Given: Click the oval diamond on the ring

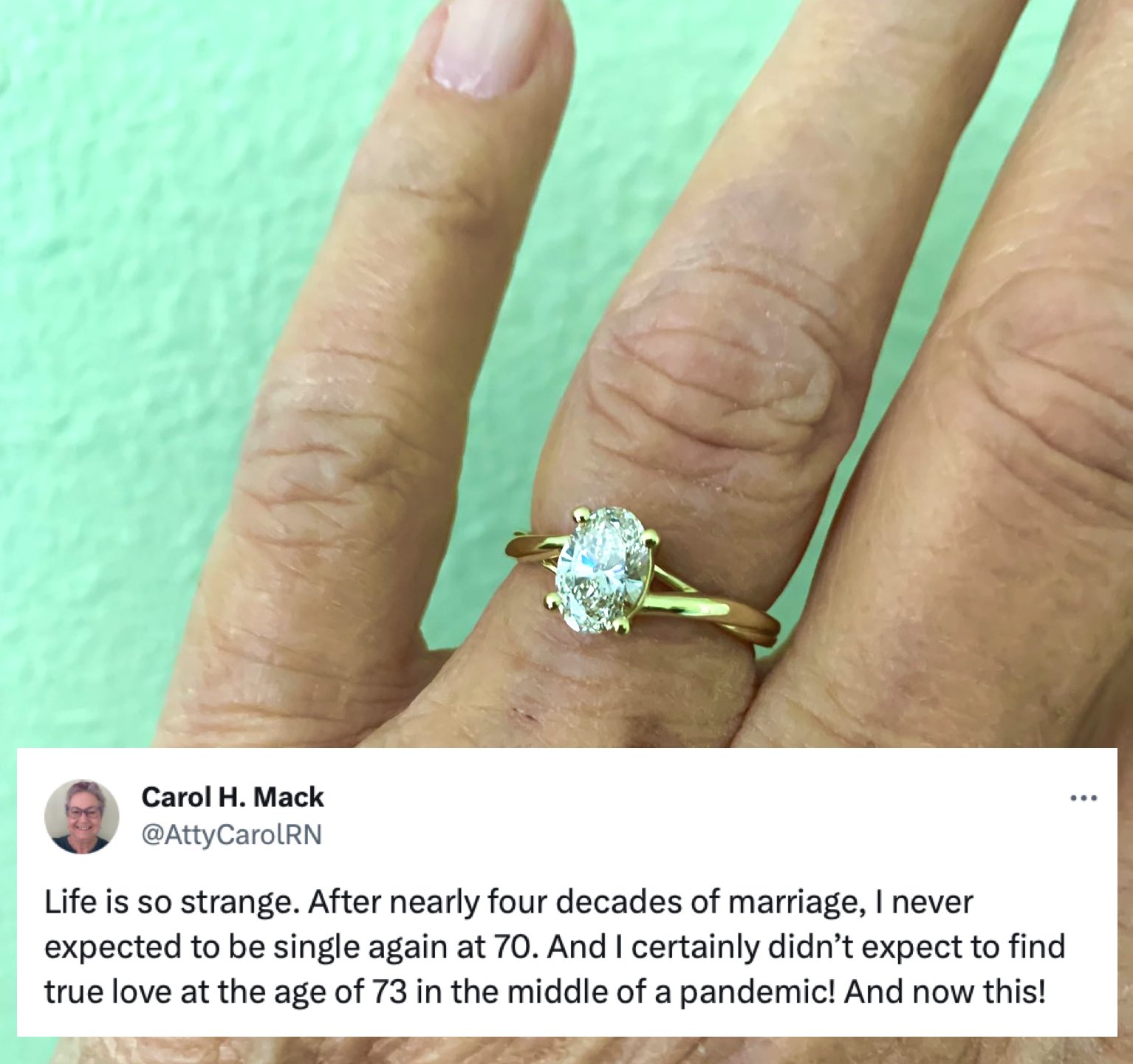Looking at the screenshot, I should pyautogui.click(x=603, y=571).
